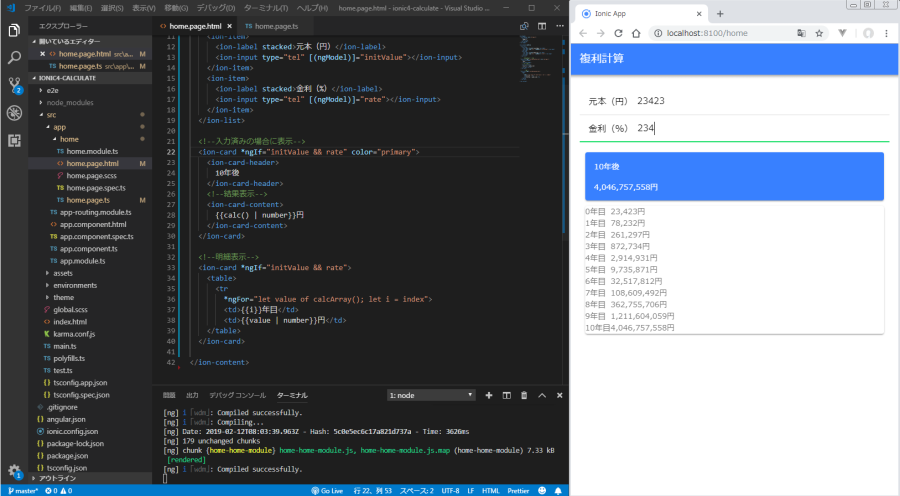The width and height of the screenshot is (900, 496).
Task: Reload the browser page
Action: [x=618, y=33]
